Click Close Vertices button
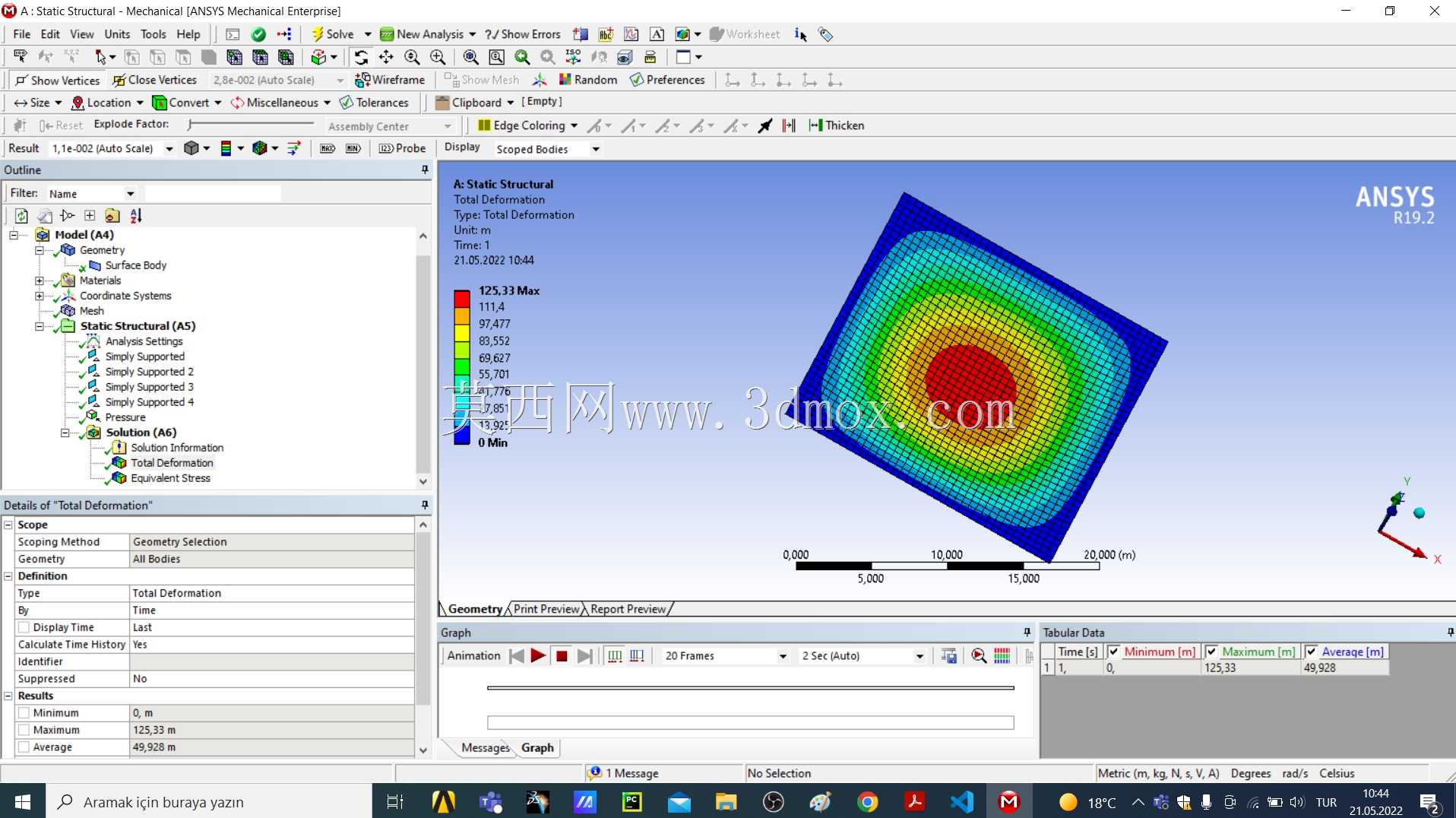The height and width of the screenshot is (818, 1456). coord(155,80)
